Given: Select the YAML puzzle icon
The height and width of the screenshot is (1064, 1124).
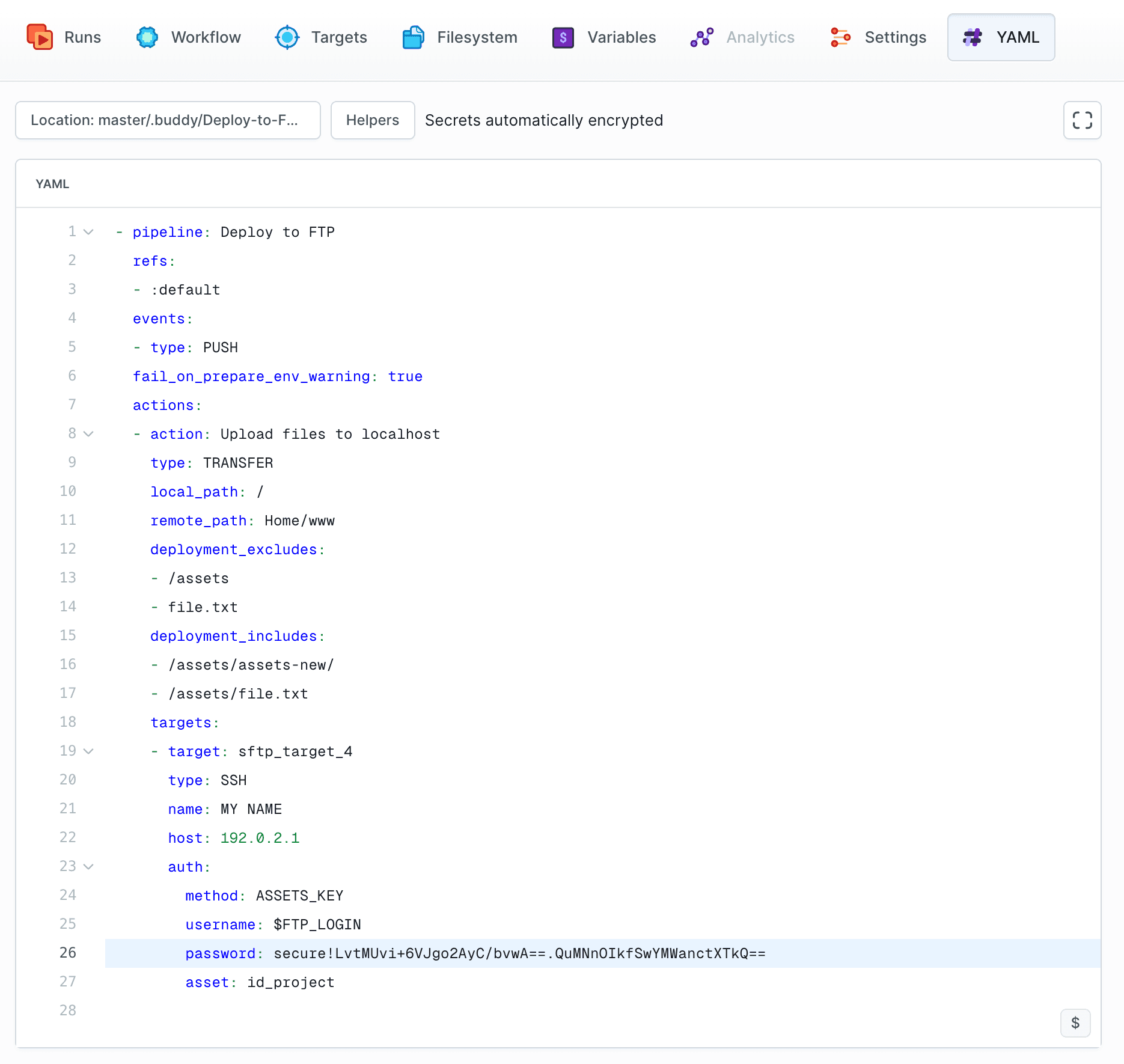Looking at the screenshot, I should 973,37.
